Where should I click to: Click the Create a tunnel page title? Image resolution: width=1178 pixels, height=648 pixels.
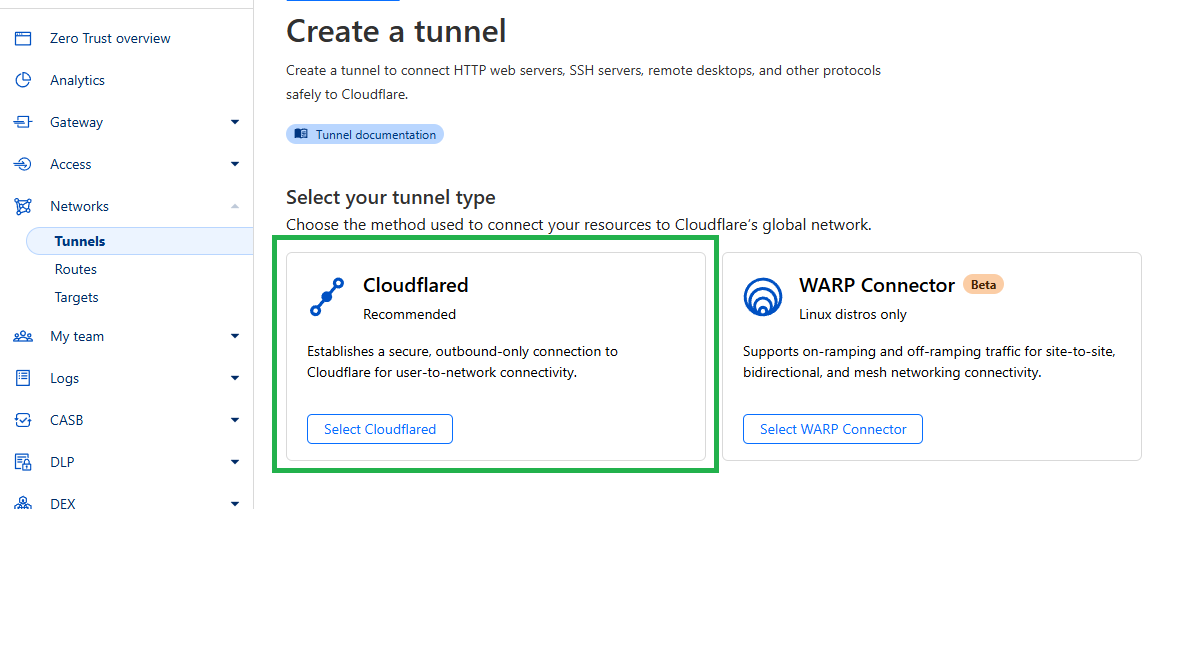click(396, 32)
